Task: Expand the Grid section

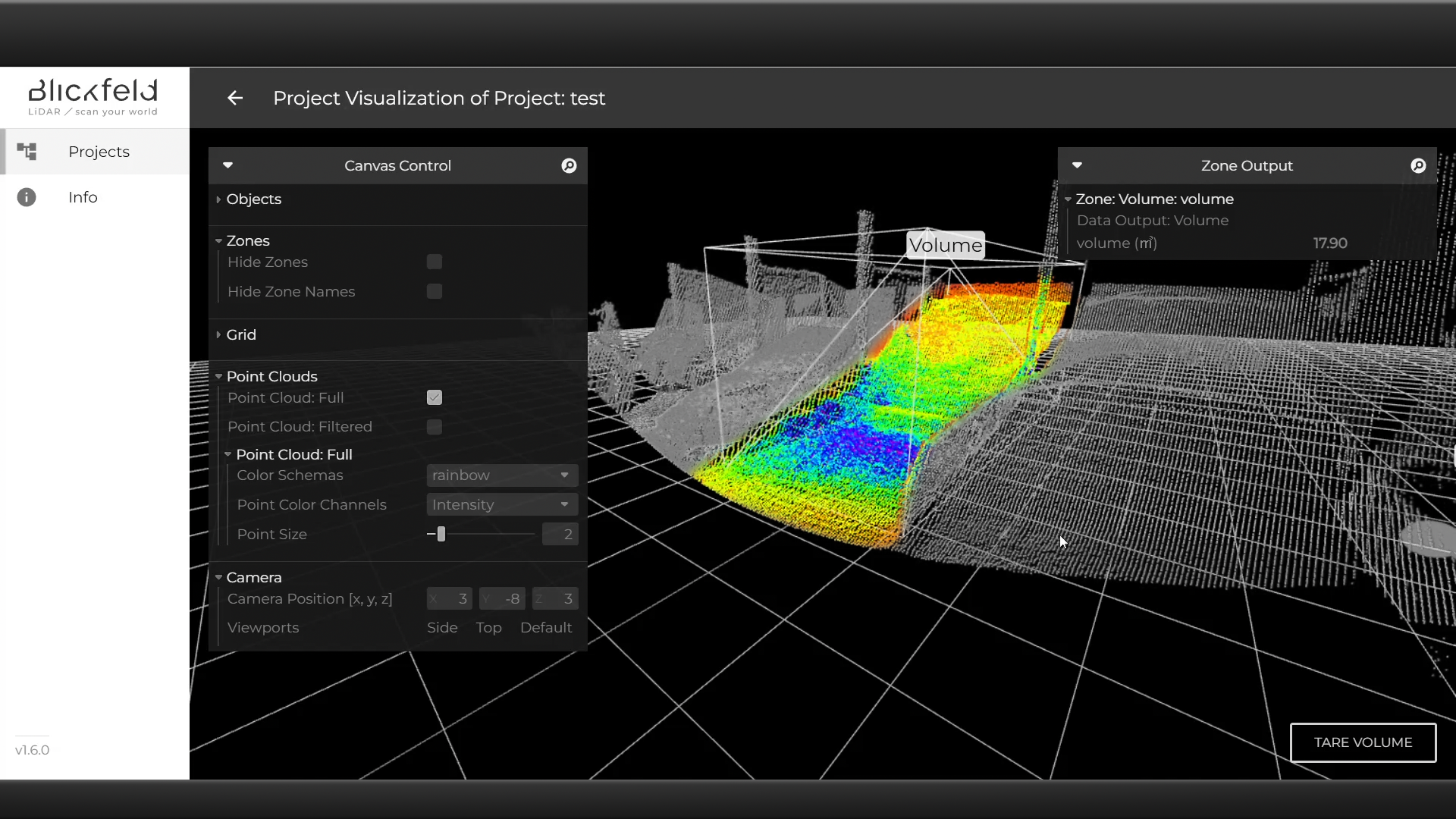Action: coord(219,335)
